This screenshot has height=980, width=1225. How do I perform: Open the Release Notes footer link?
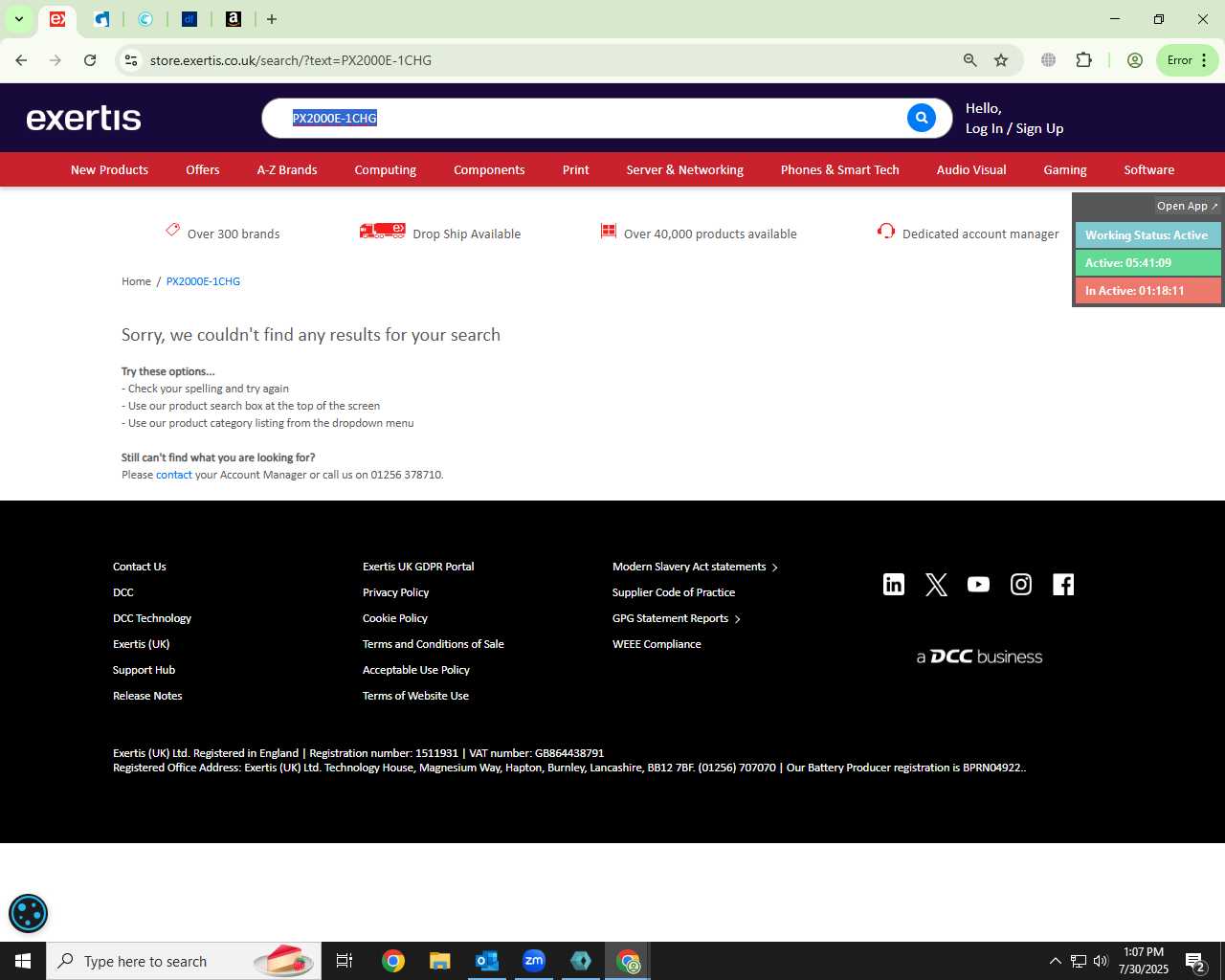point(147,696)
